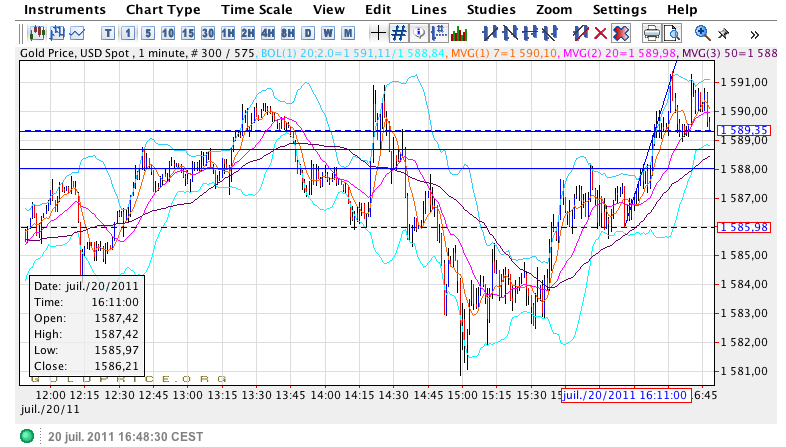
Task: Click the green connection status indicator
Action: [x=27, y=436]
